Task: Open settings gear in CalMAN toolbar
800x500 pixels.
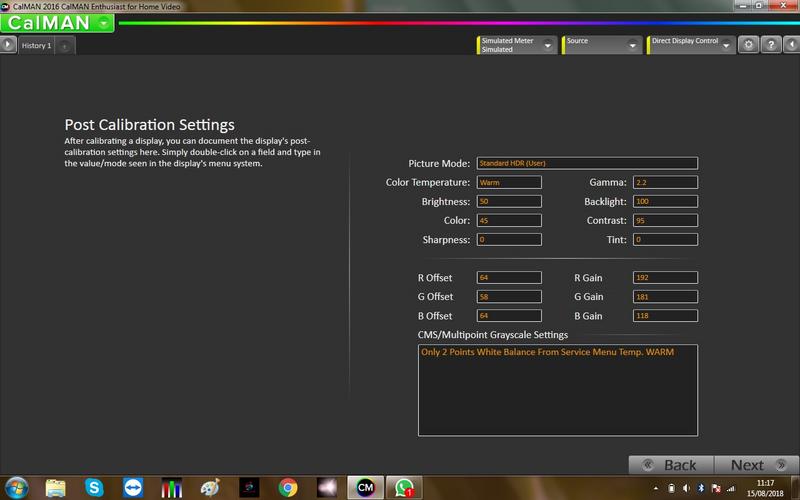Action: click(x=748, y=45)
